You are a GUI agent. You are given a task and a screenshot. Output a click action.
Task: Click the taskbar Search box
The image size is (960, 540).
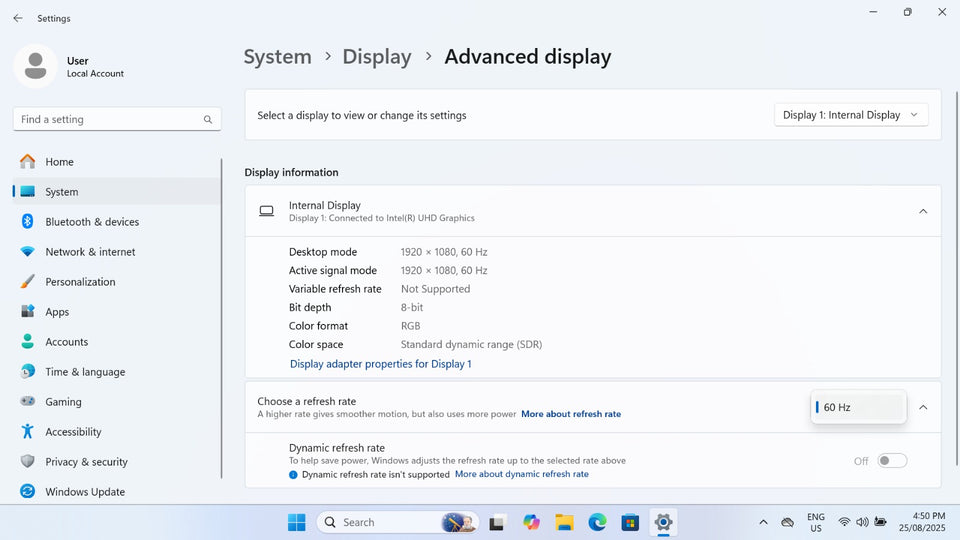397,522
